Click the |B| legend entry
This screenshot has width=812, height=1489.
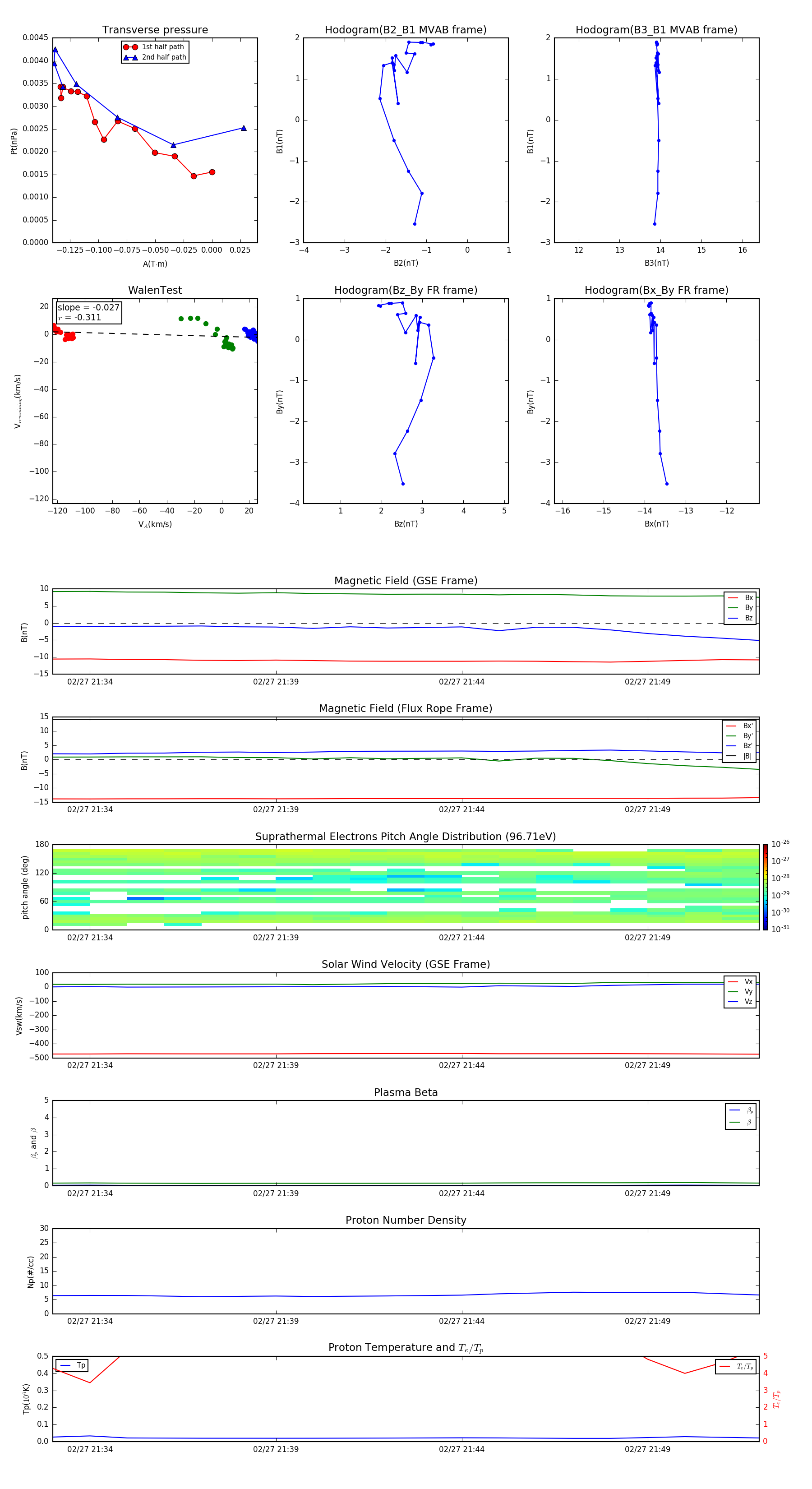click(739, 756)
